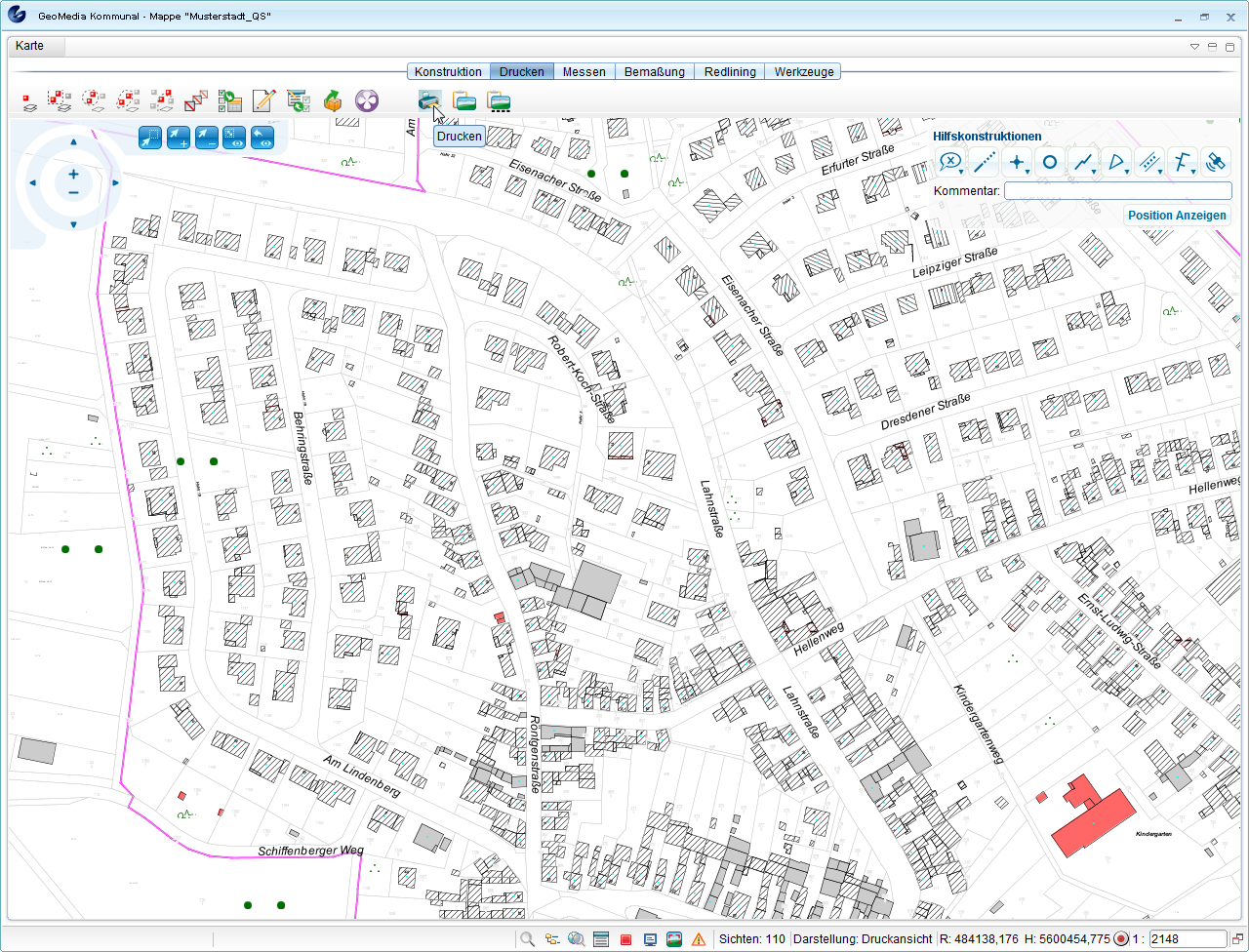
Task: Toggle the red square status bar icon
Action: click(x=625, y=939)
